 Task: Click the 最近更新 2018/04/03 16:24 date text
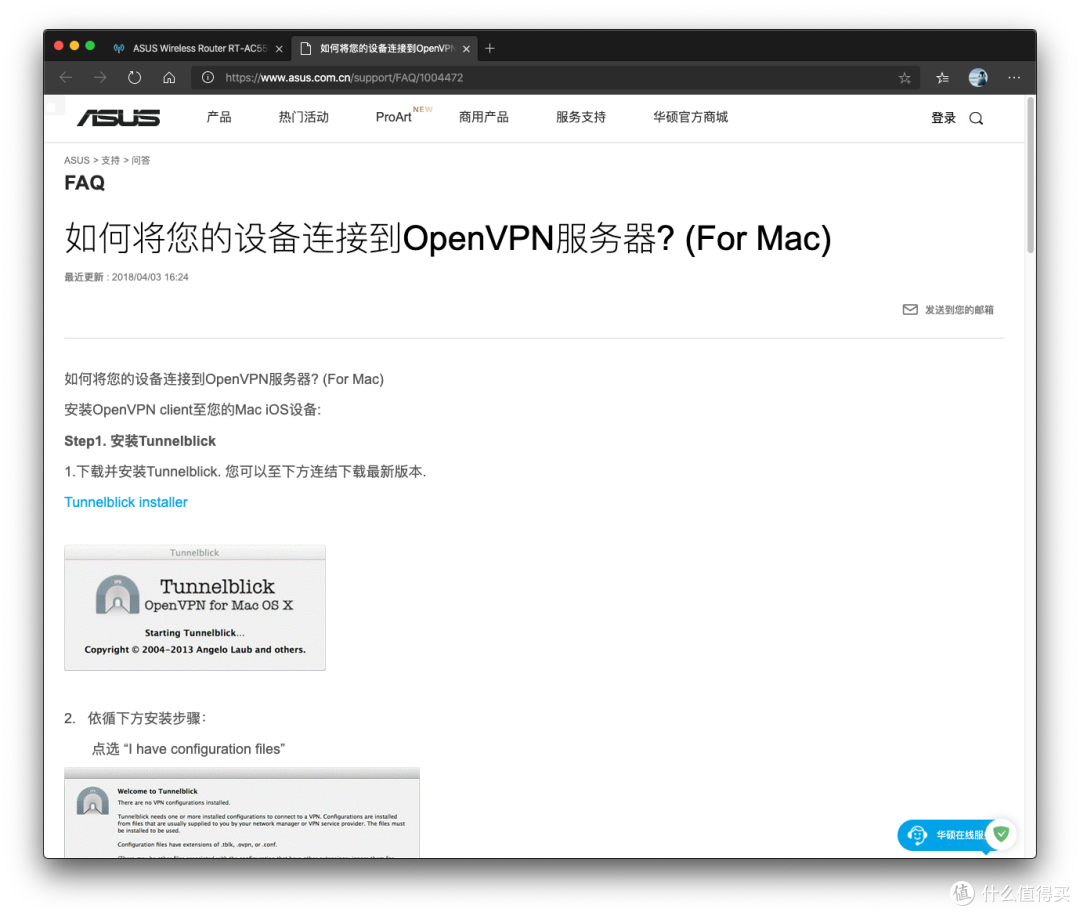tap(126, 277)
